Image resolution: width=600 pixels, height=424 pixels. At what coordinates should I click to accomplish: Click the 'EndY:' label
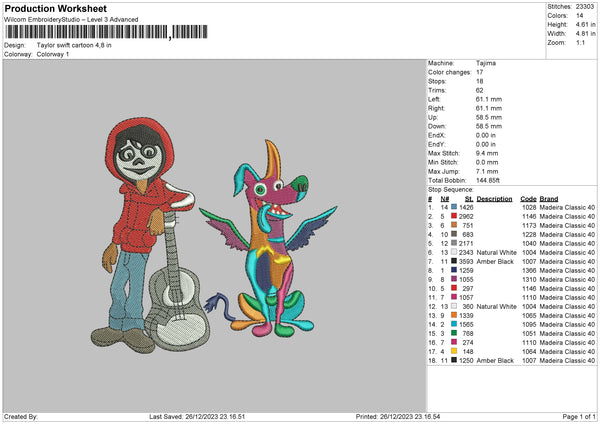tap(437, 144)
